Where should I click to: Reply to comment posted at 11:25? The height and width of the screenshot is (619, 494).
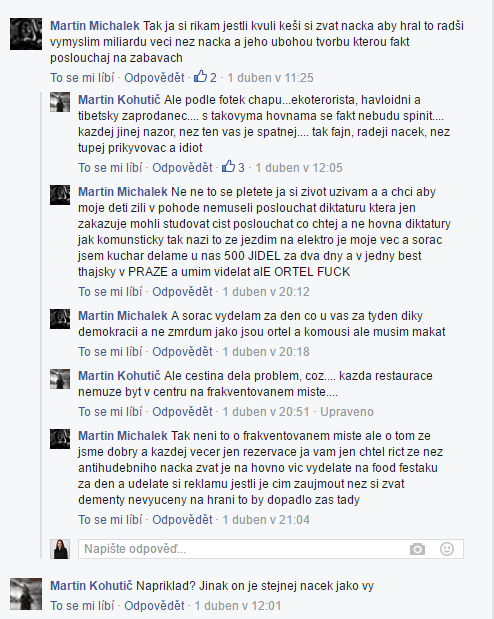click(x=154, y=77)
